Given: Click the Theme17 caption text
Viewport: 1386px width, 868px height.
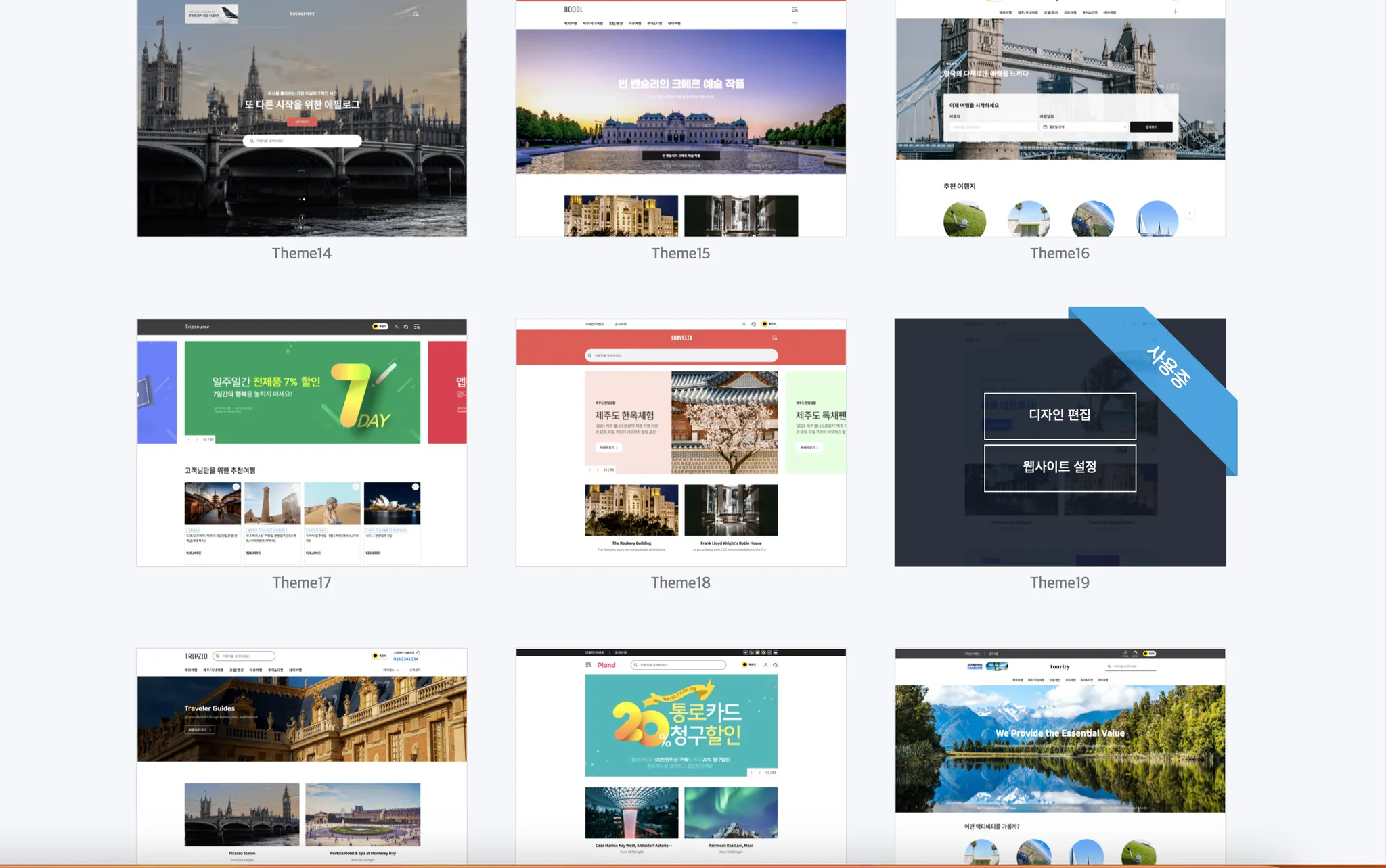Looking at the screenshot, I should [x=302, y=583].
